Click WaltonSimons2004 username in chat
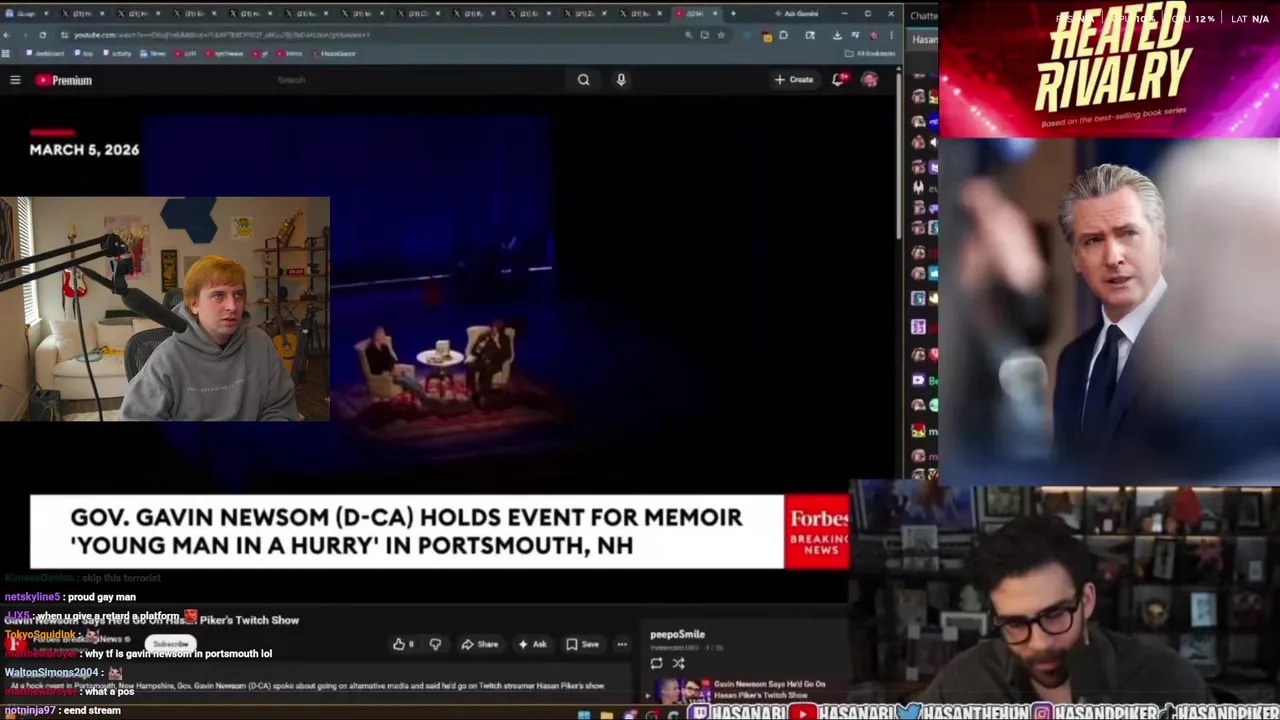 51,673
